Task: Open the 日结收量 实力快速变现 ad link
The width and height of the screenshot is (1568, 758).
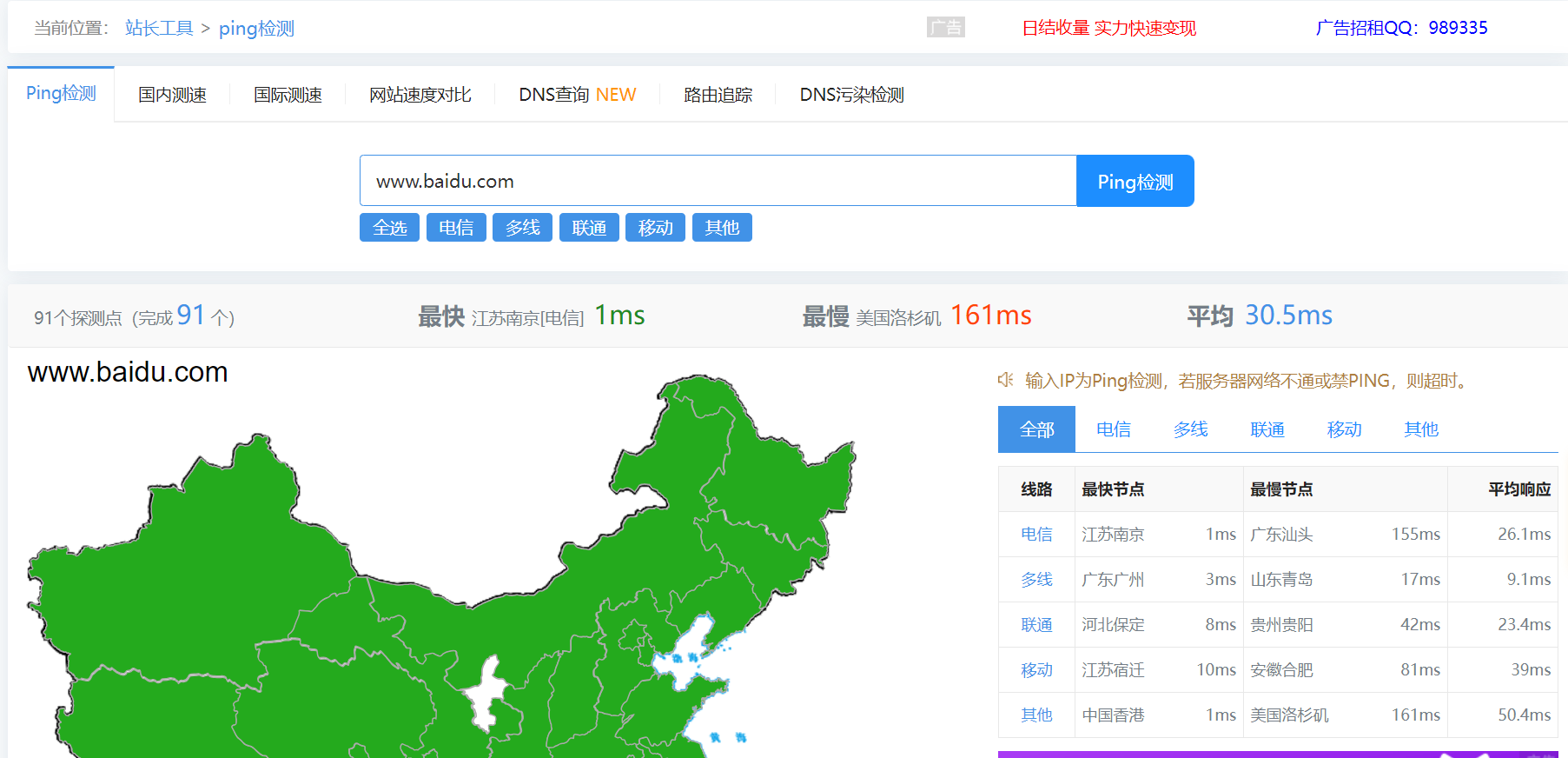Action: point(1108,28)
